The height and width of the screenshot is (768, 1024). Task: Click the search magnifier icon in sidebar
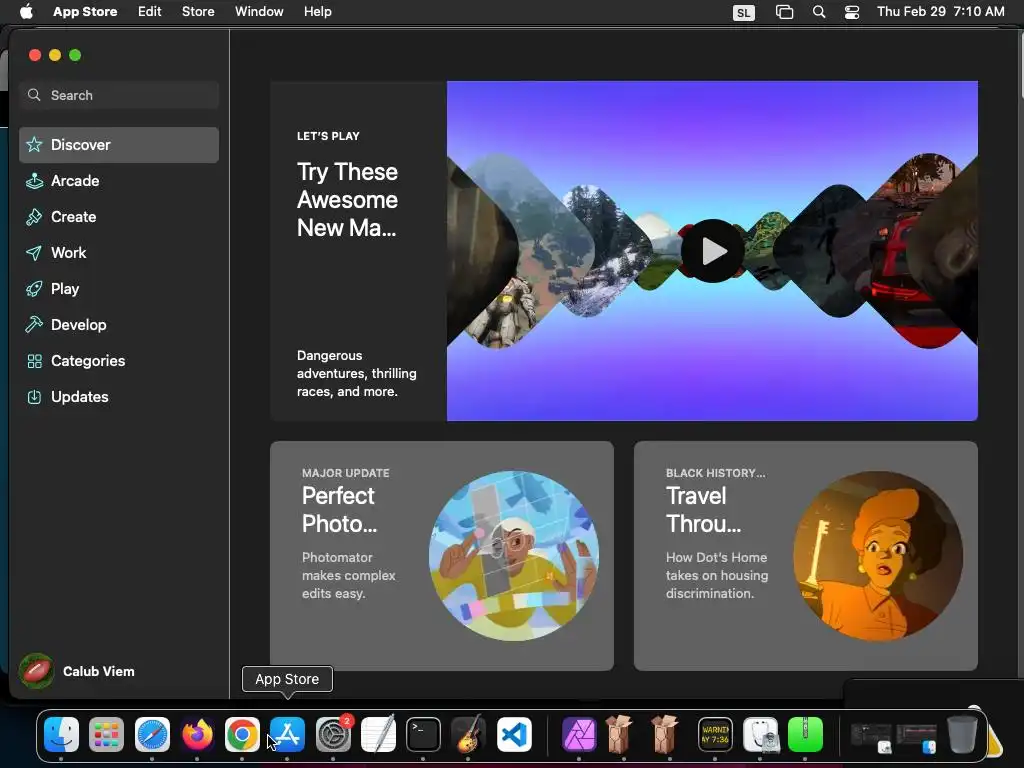click(x=34, y=95)
